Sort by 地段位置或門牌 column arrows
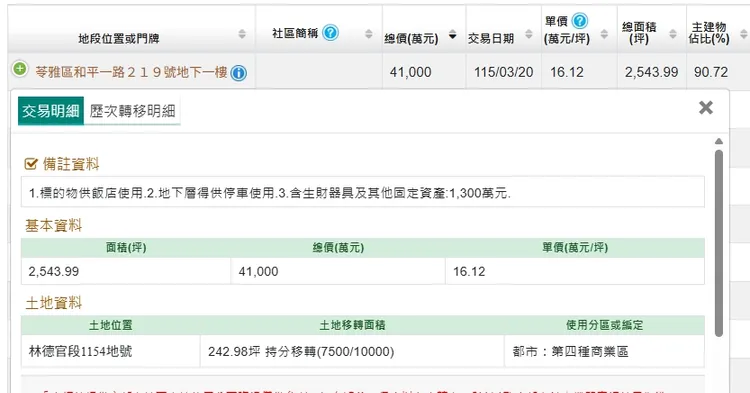Screen dimensions: 750x393 (x=242, y=34)
